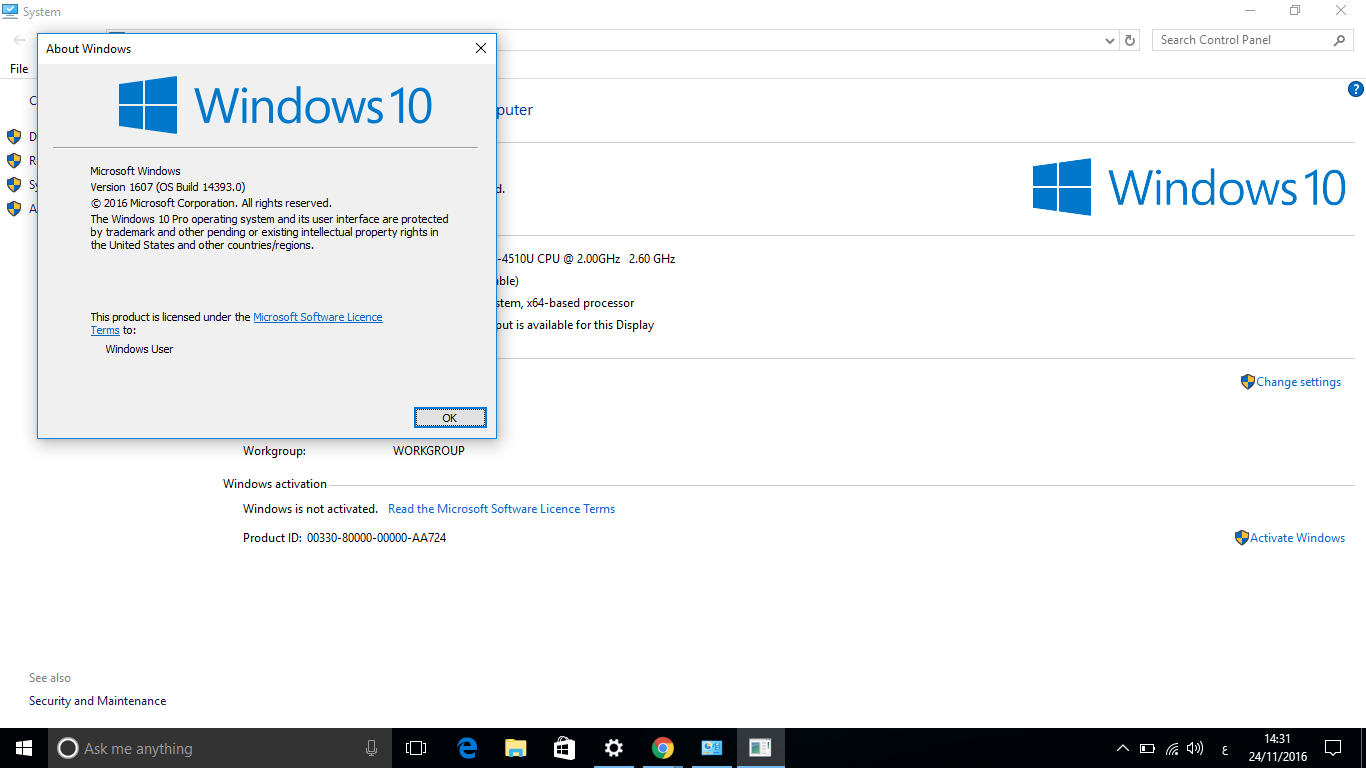The height and width of the screenshot is (768, 1366).
Task: Close the About Windows dialog
Action: [480, 48]
